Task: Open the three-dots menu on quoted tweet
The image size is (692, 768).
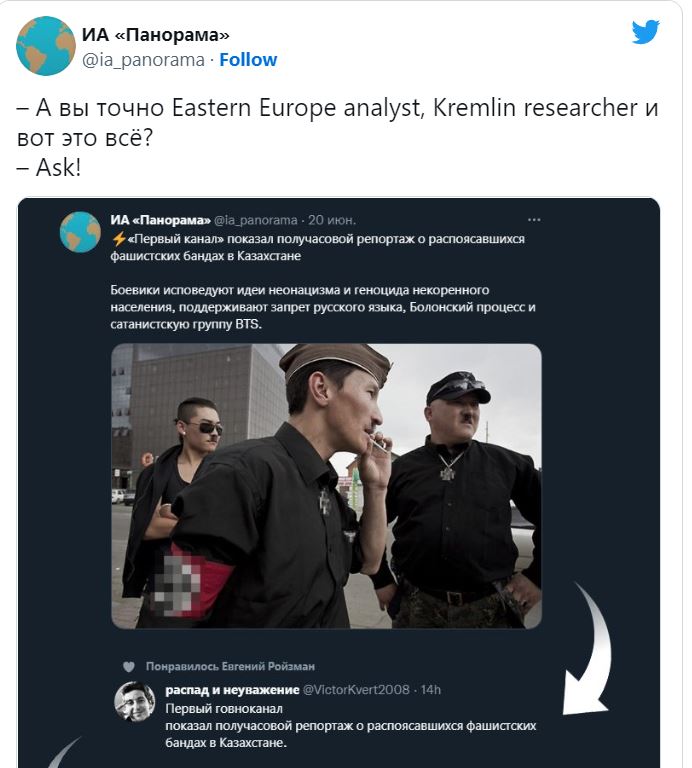Action: tap(534, 220)
